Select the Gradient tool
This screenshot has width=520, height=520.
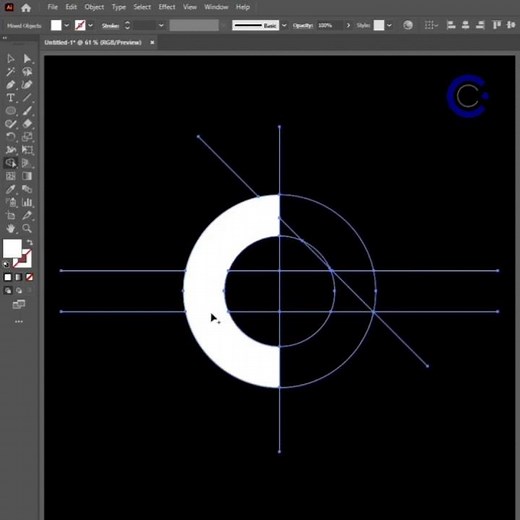27,176
